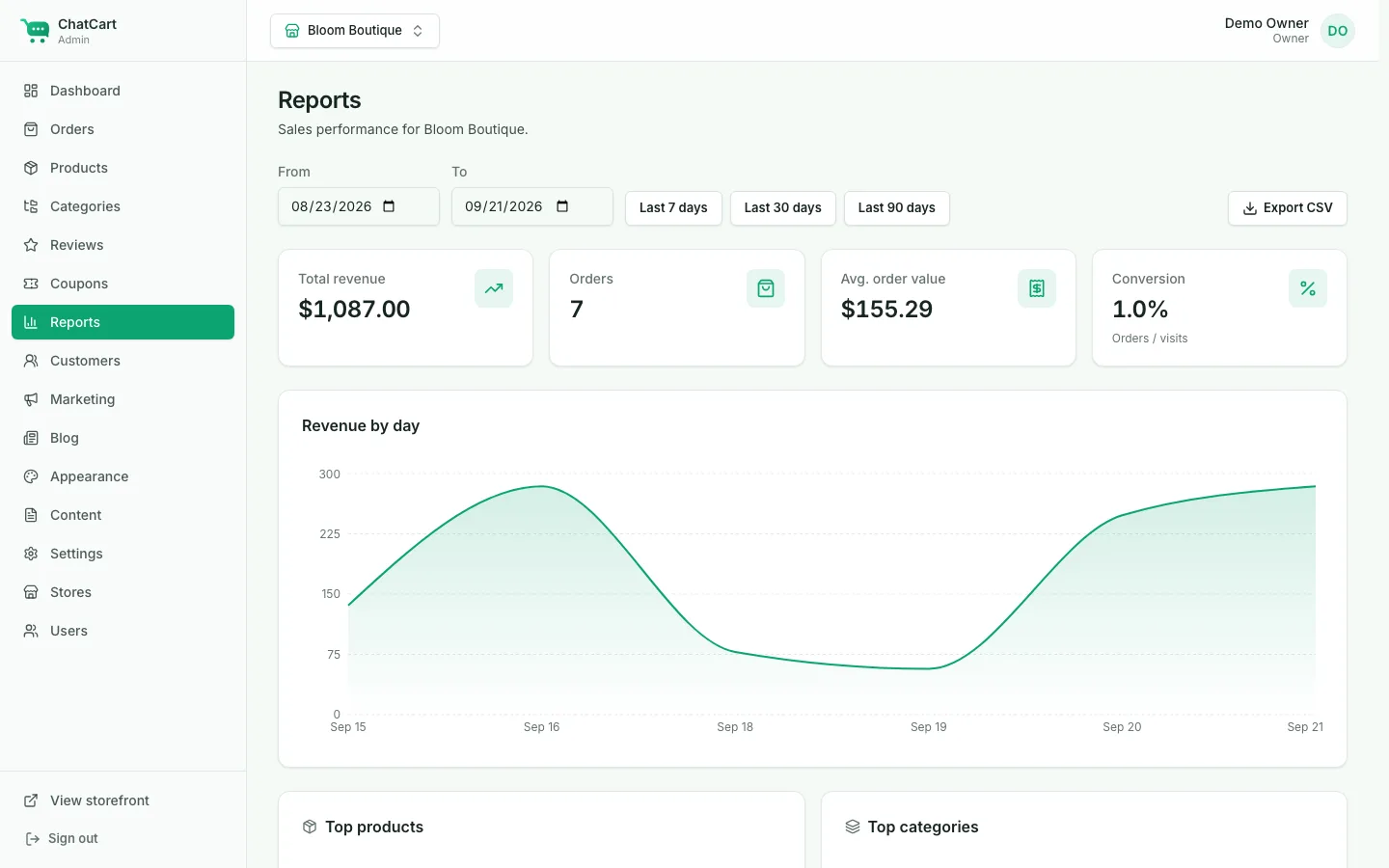Click the Demo Owner name text
This screenshot has width=1389, height=868.
pos(1266,23)
